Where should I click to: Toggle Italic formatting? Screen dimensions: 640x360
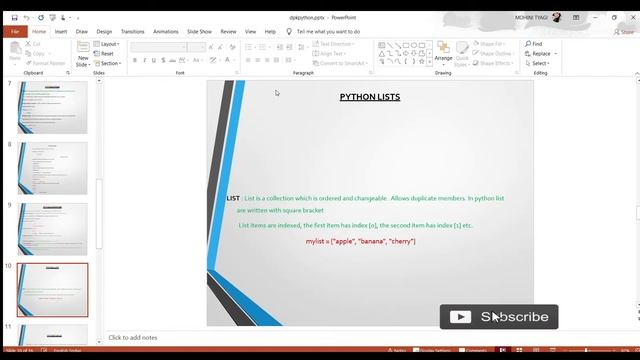[x=144, y=60]
